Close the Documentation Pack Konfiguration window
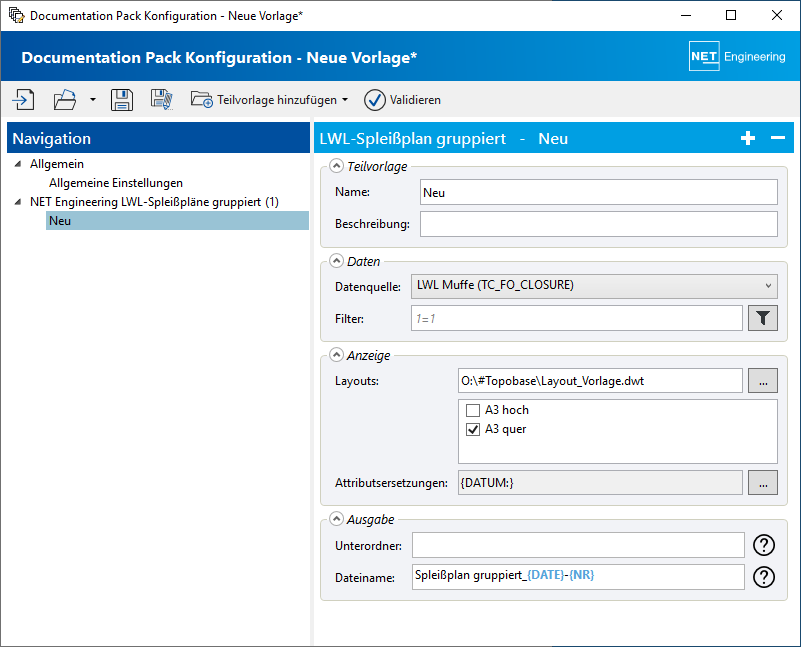This screenshot has height=647, width=801. tap(776, 15)
